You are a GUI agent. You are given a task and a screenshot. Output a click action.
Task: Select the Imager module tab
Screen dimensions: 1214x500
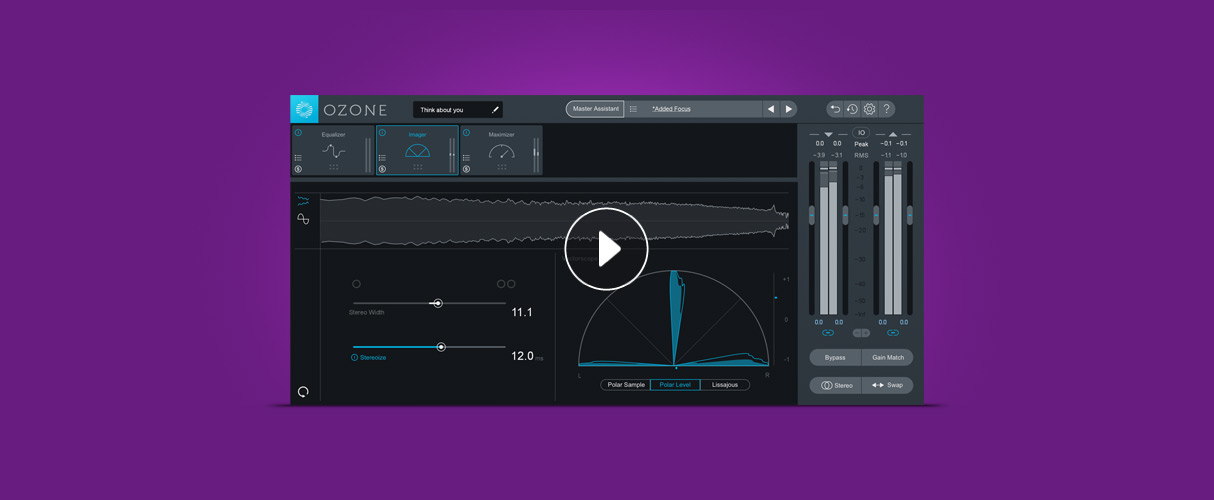click(417, 150)
